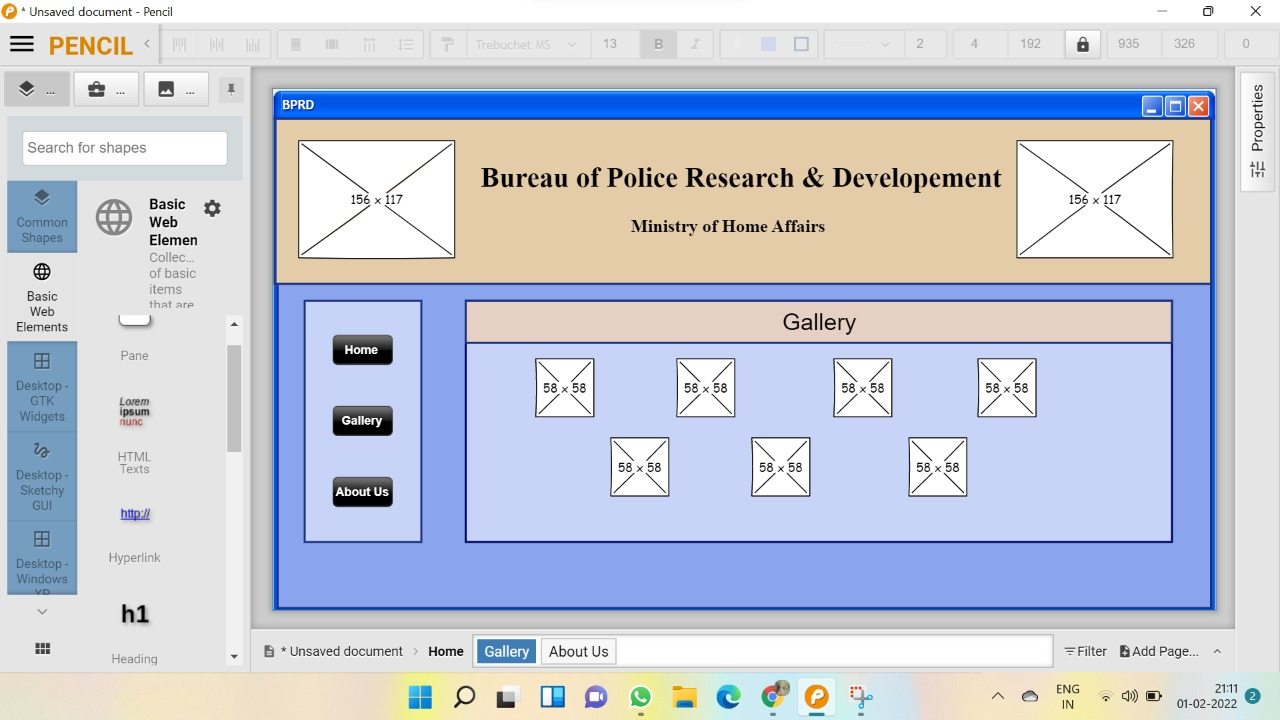Image resolution: width=1280 pixels, height=720 pixels.
Task: Open the My Stuff briefcase panel tab
Action: pyautogui.click(x=107, y=89)
